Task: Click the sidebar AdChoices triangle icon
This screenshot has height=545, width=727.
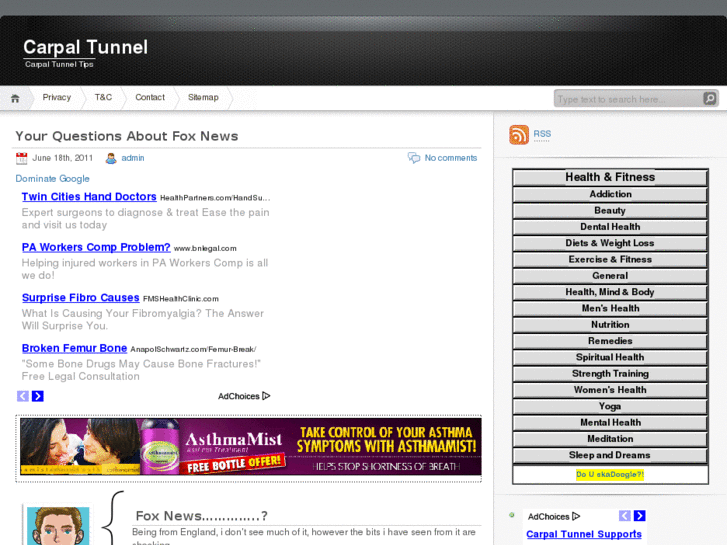Action: pos(576,516)
